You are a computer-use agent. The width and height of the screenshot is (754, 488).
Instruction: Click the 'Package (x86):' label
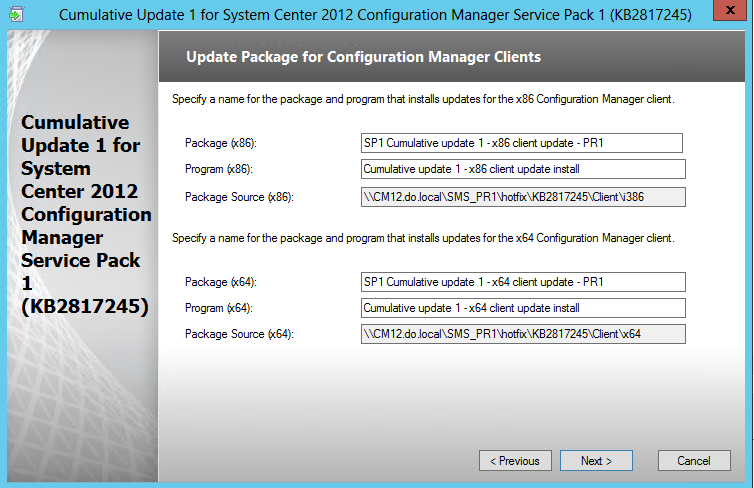coord(221,143)
